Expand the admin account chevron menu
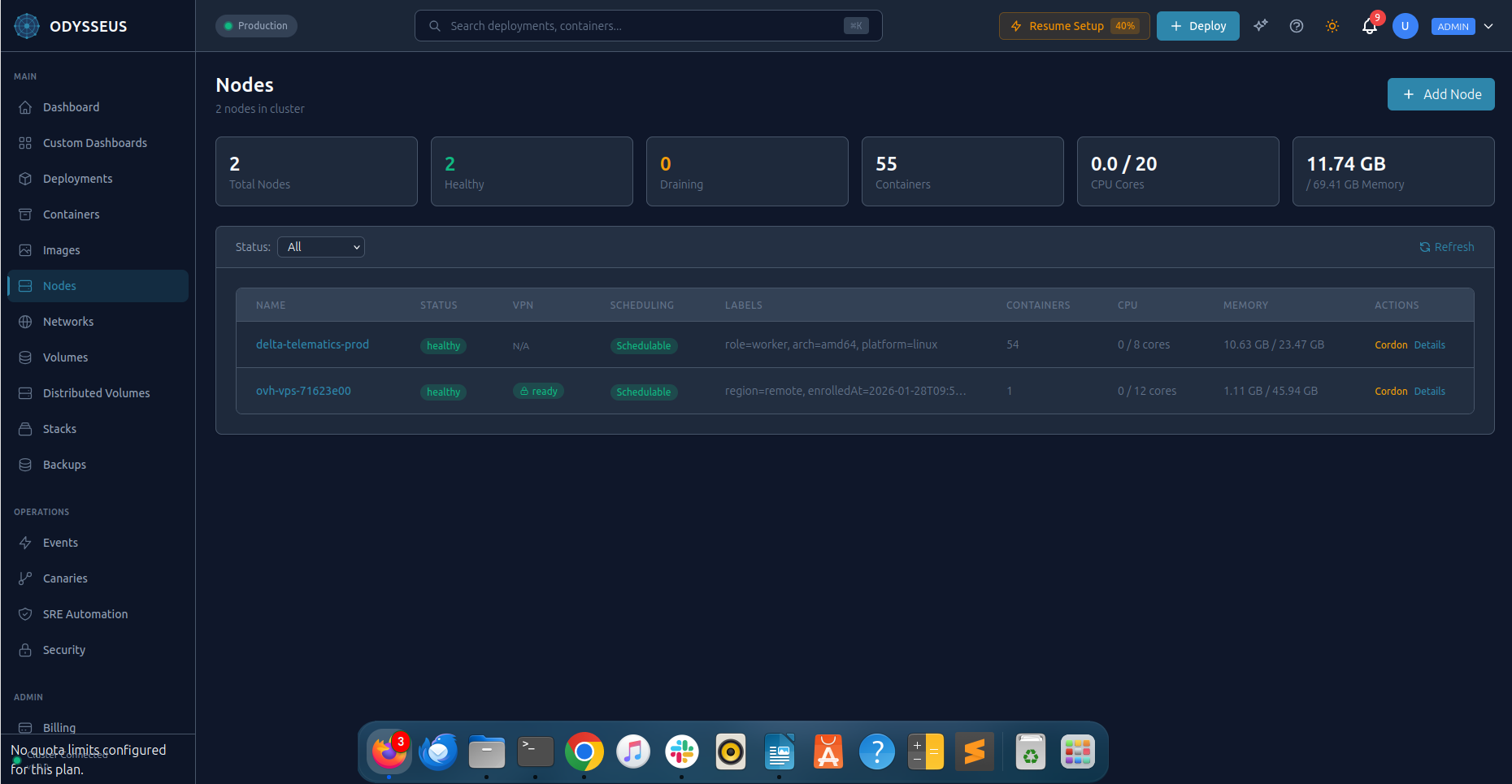The height and width of the screenshot is (784, 1512). [1488, 26]
